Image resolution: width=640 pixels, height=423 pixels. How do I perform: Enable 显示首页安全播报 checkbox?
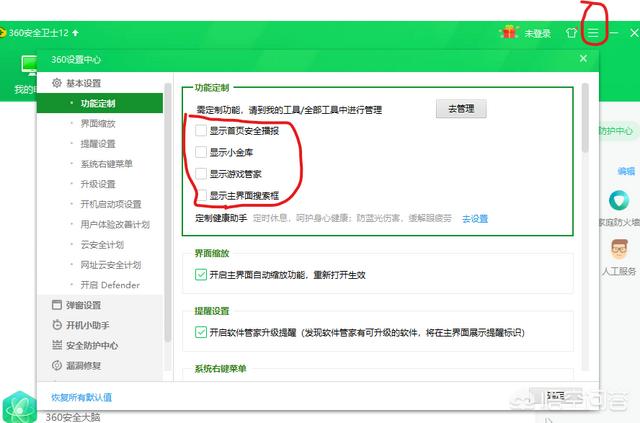click(x=201, y=131)
